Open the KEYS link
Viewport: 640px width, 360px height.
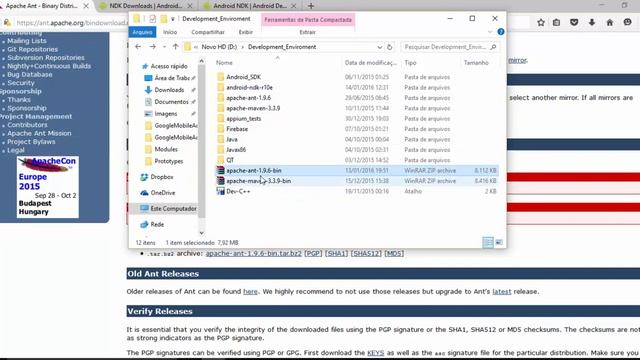click(376, 353)
